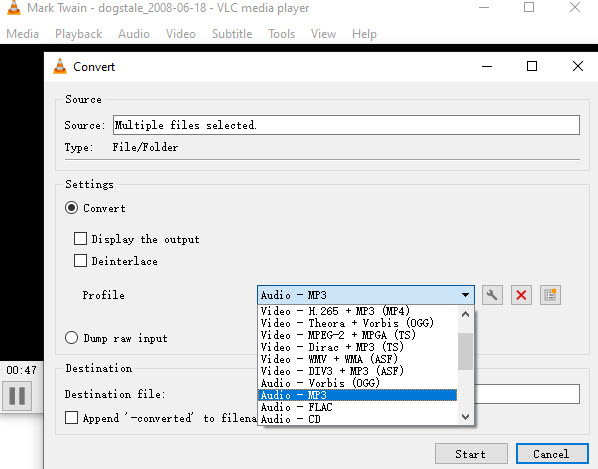The width and height of the screenshot is (598, 469).
Task: Pick Audio - CD profile
Action: click(x=357, y=419)
